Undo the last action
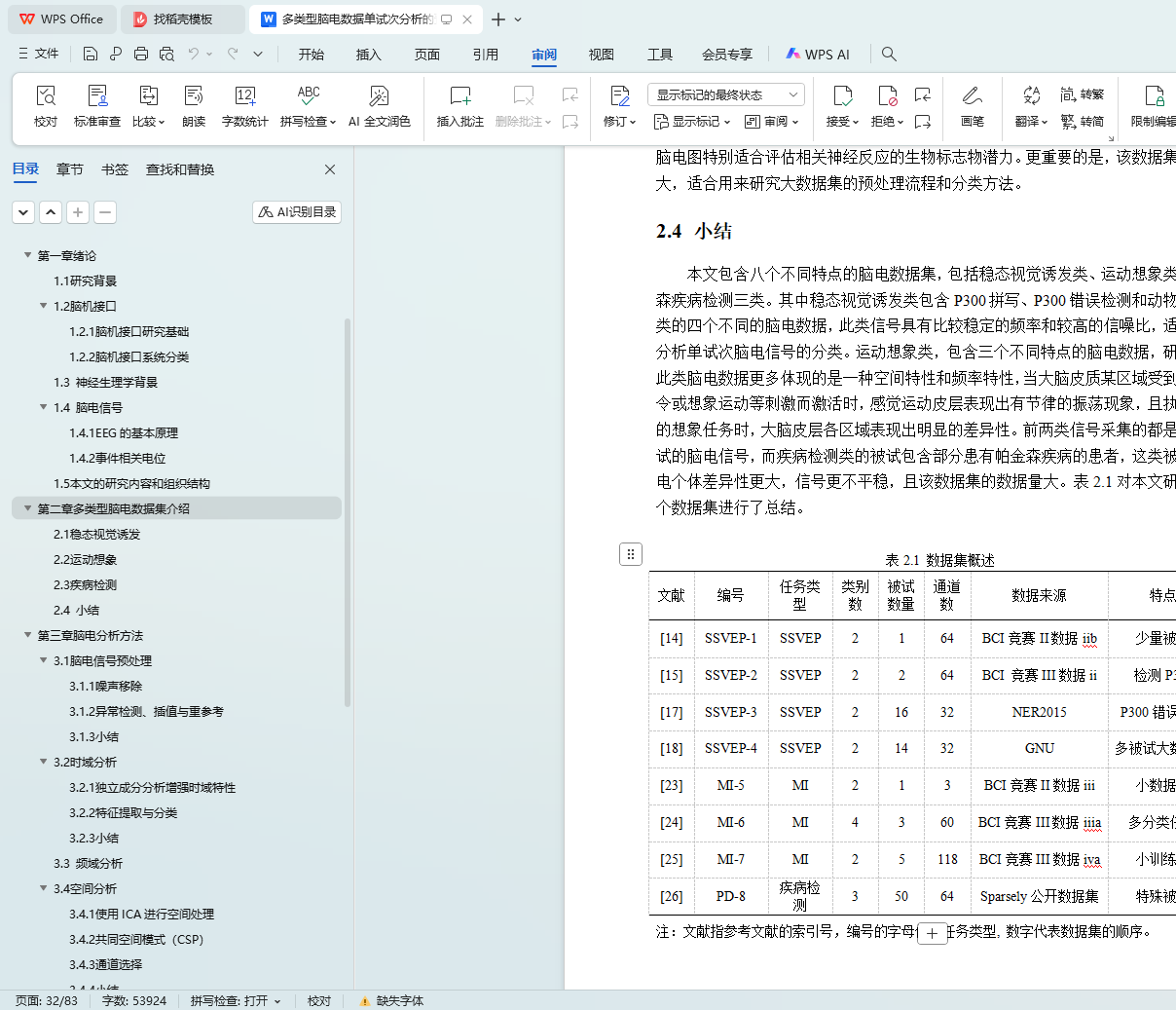The width and height of the screenshot is (1176, 1010). point(194,54)
